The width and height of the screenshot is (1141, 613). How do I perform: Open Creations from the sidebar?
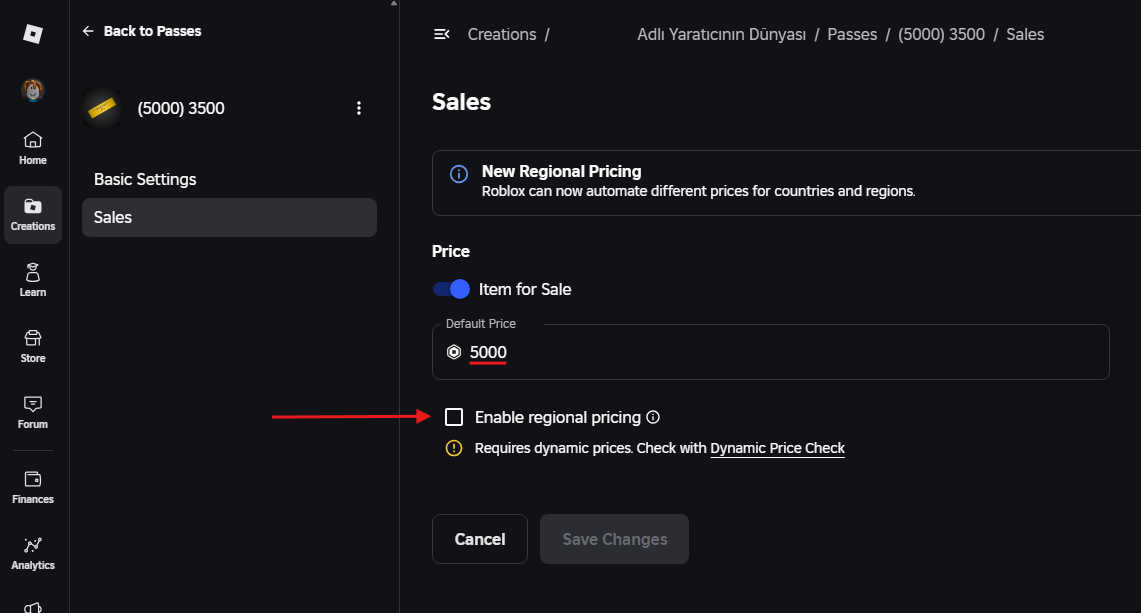pos(33,215)
